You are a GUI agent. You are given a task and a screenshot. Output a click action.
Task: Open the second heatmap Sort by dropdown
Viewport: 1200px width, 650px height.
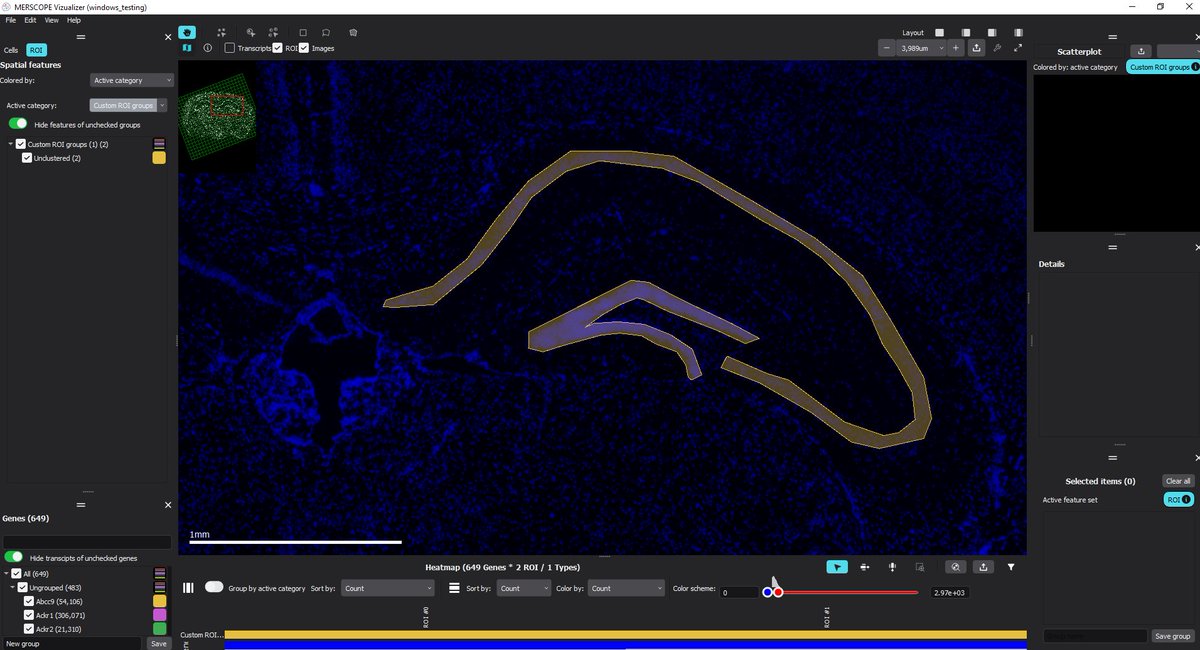[523, 588]
